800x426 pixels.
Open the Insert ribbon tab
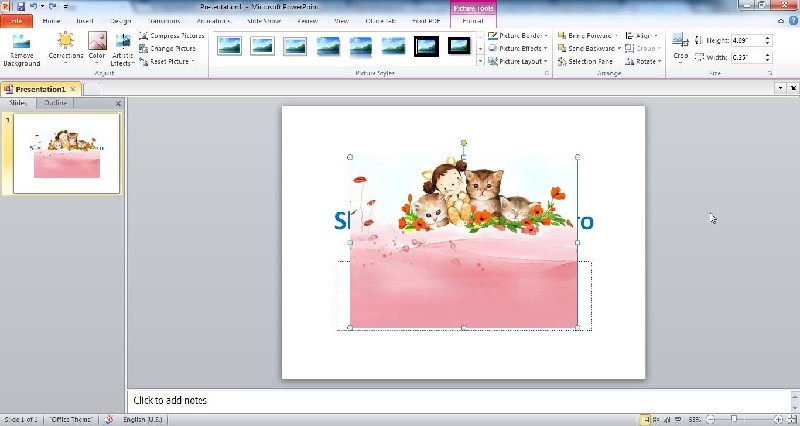(84, 20)
